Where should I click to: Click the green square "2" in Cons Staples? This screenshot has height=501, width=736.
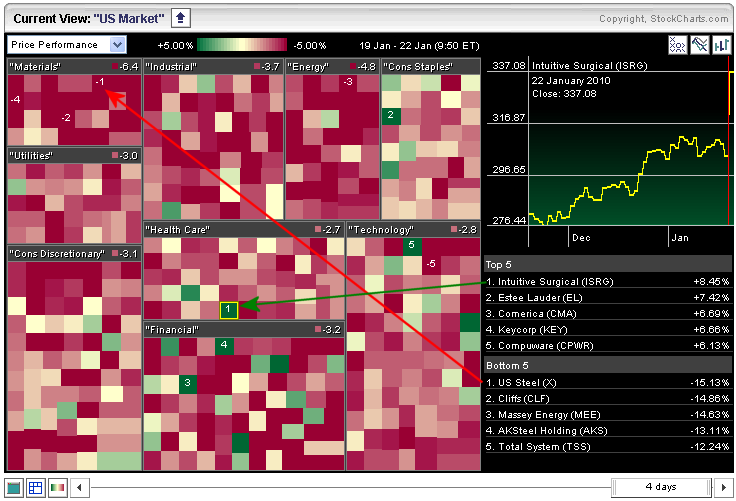[391, 116]
